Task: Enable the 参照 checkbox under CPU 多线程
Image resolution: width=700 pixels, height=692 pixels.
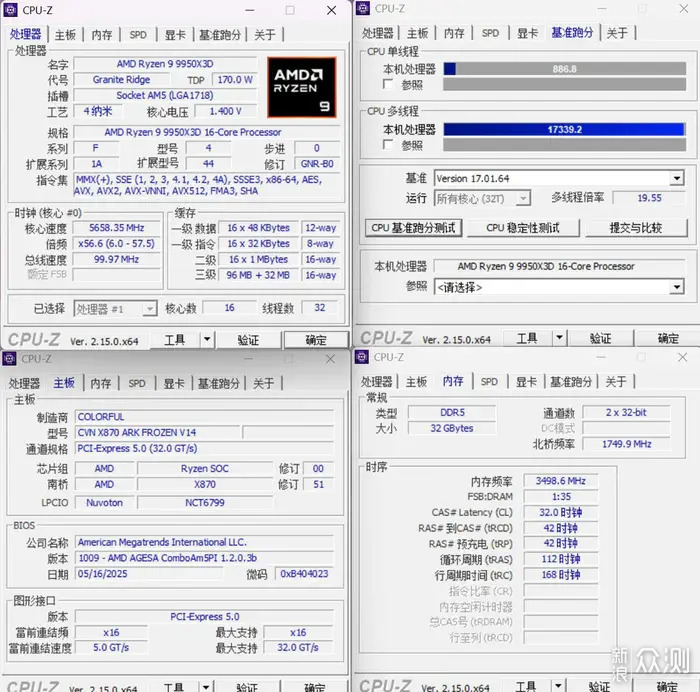Action: coord(388,145)
